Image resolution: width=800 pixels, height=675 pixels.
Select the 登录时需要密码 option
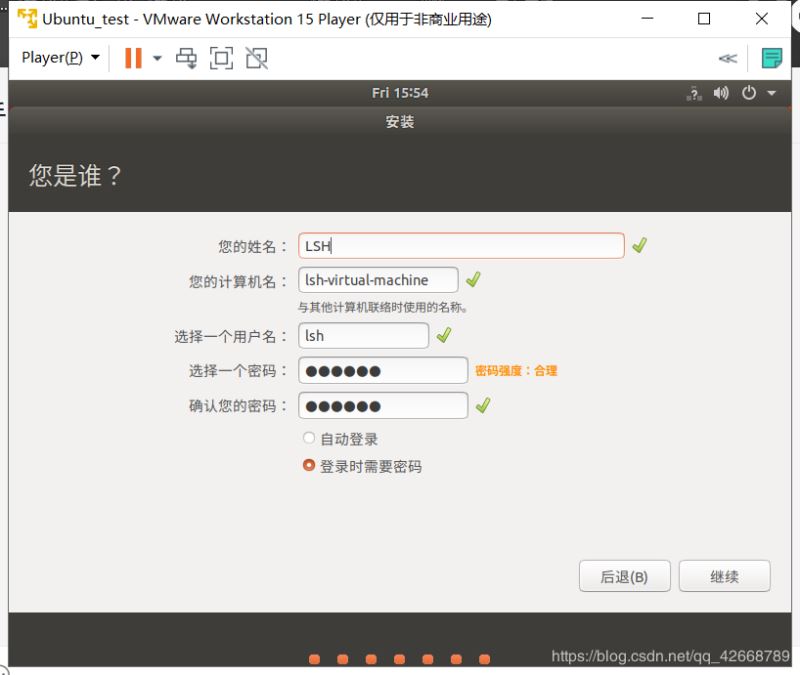tap(309, 464)
